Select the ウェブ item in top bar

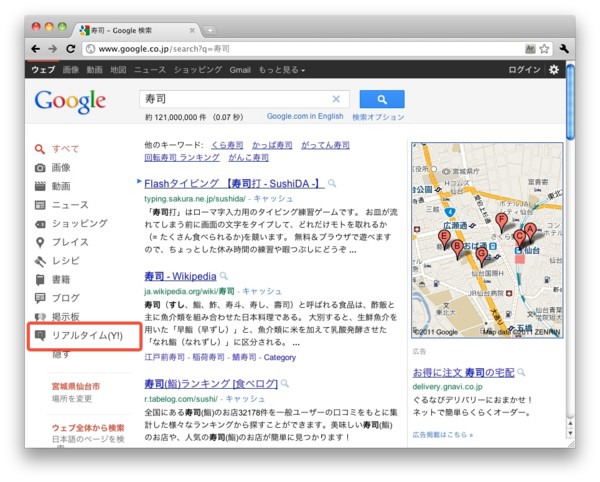click(x=43, y=70)
